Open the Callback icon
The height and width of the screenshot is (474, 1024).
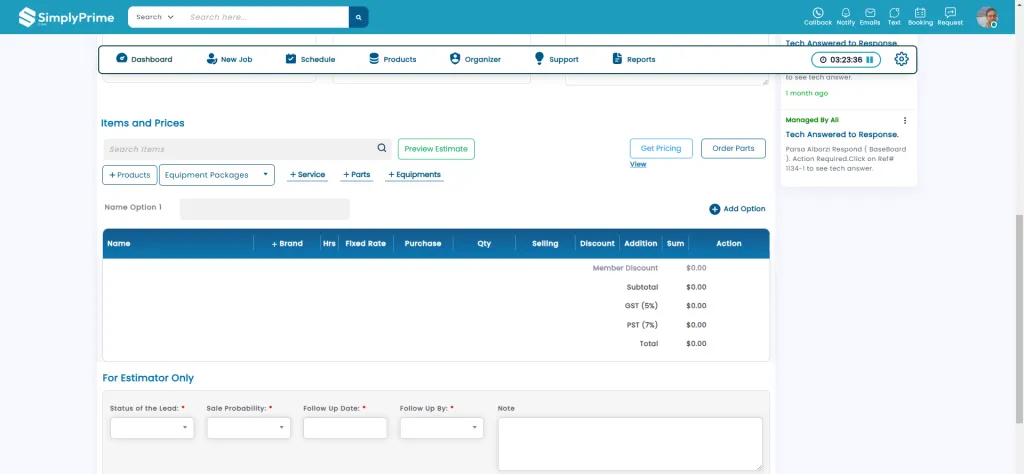(818, 17)
